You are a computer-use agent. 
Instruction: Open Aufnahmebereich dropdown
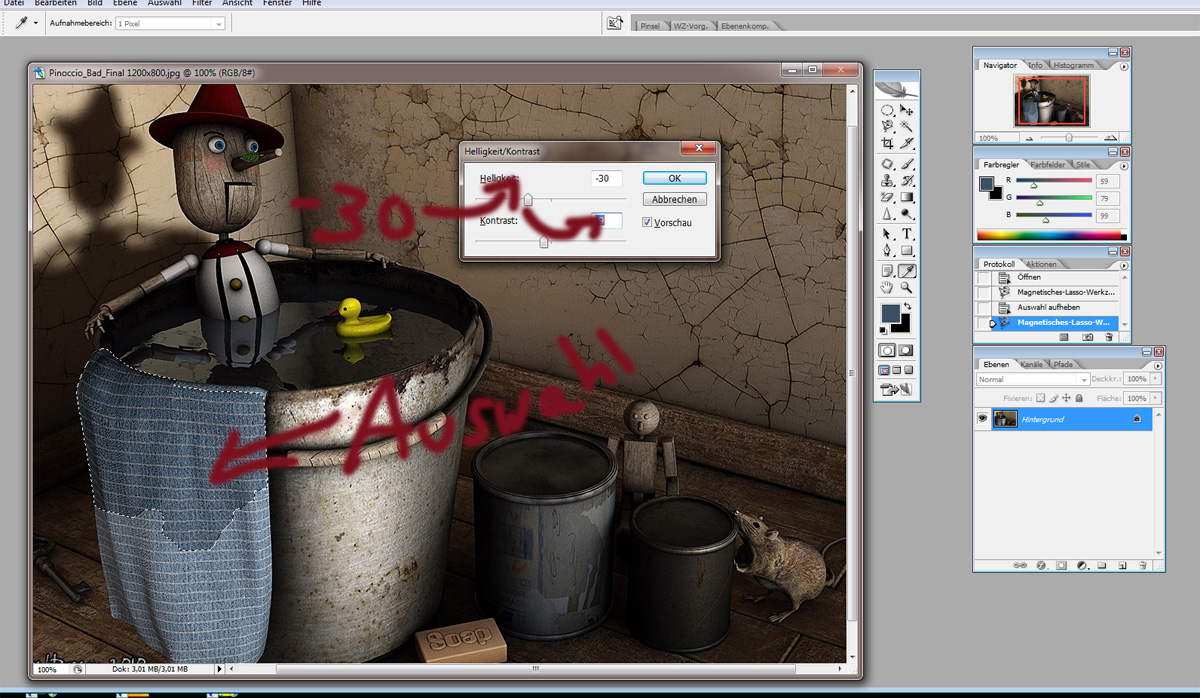169,22
